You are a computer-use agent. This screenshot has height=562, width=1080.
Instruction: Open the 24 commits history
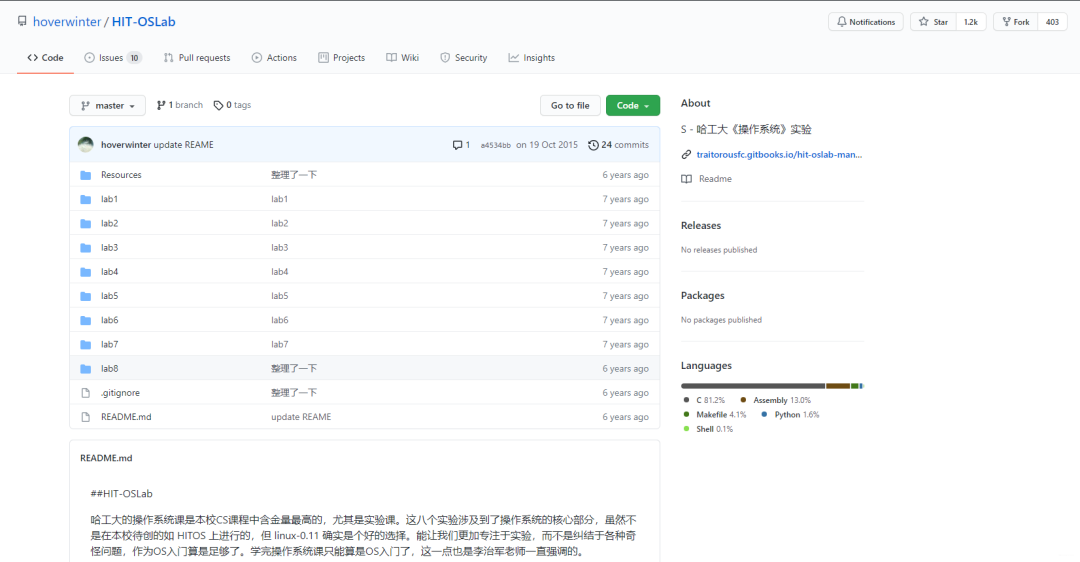tap(619, 145)
